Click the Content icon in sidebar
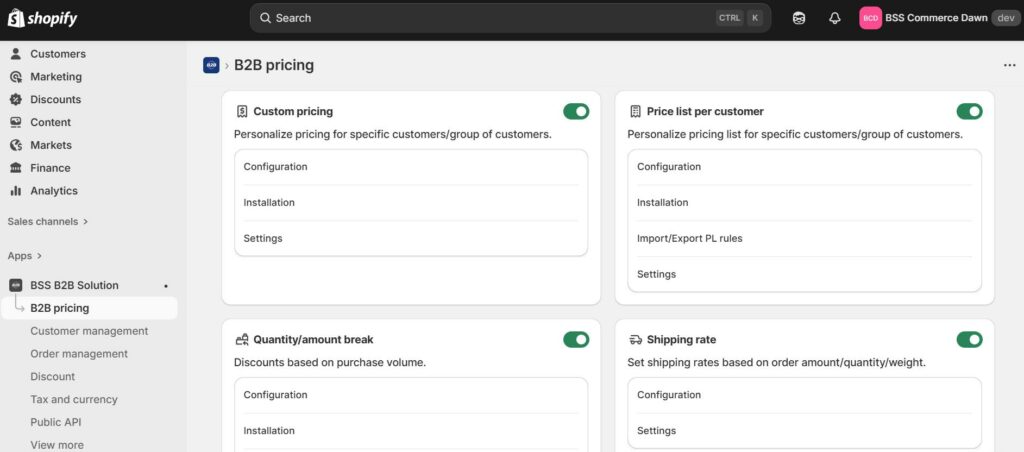The height and width of the screenshot is (452, 1024). pyautogui.click(x=16, y=122)
